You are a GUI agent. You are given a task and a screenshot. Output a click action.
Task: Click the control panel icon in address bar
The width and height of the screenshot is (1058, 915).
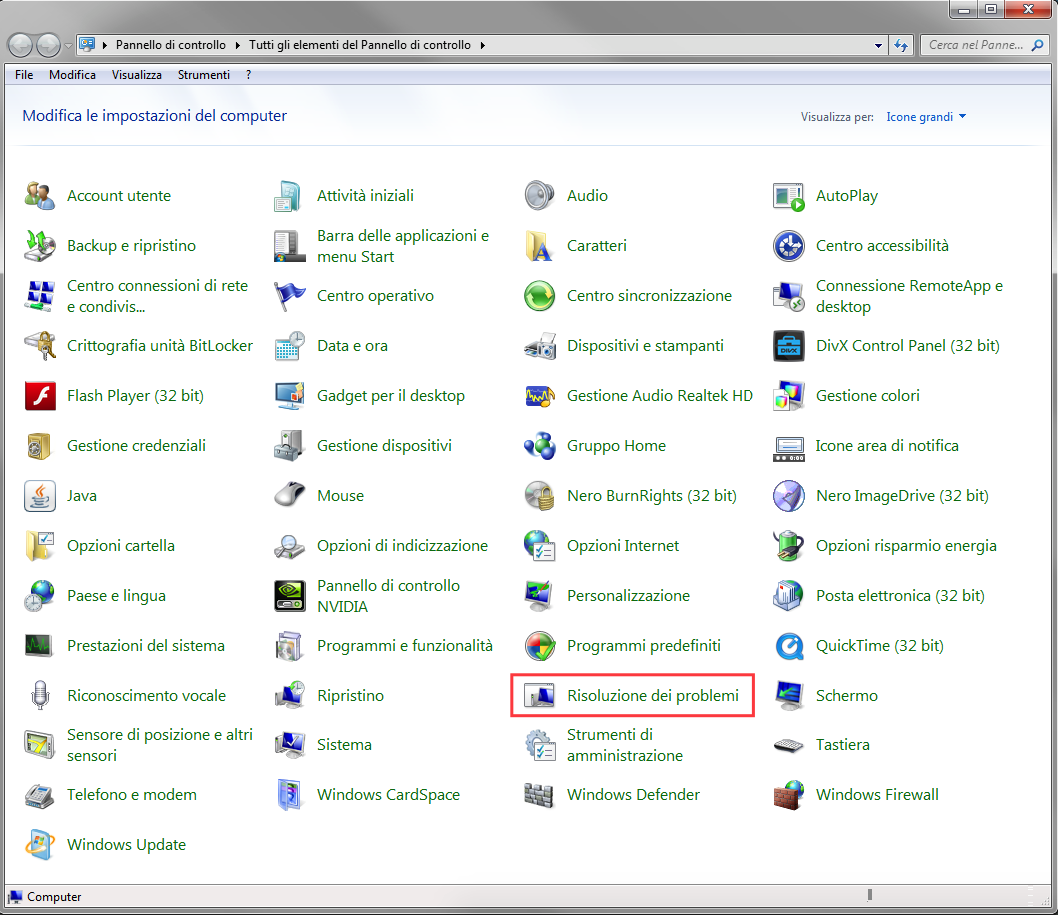coord(87,45)
